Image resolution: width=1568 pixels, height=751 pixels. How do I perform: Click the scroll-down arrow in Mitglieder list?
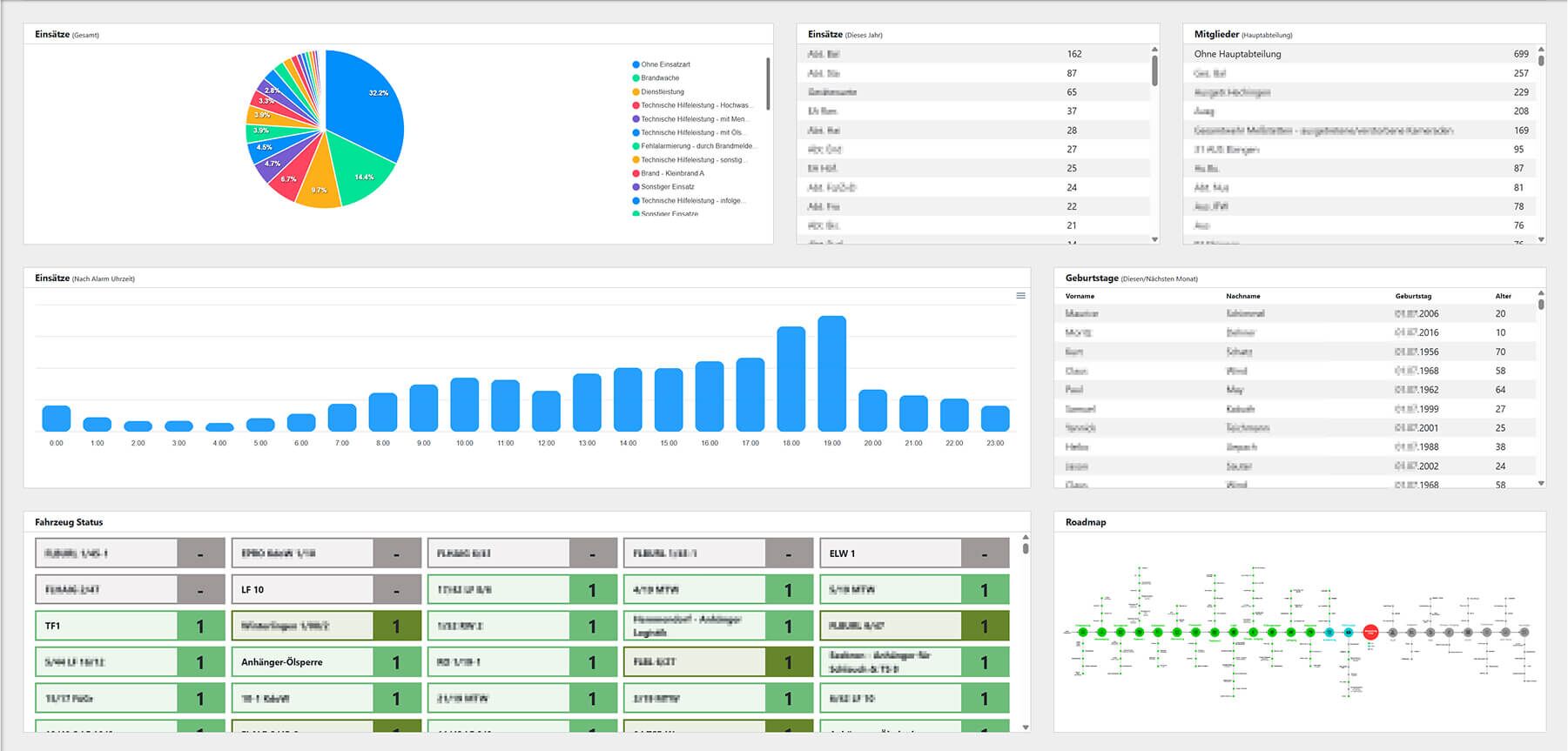pyautogui.click(x=1541, y=239)
